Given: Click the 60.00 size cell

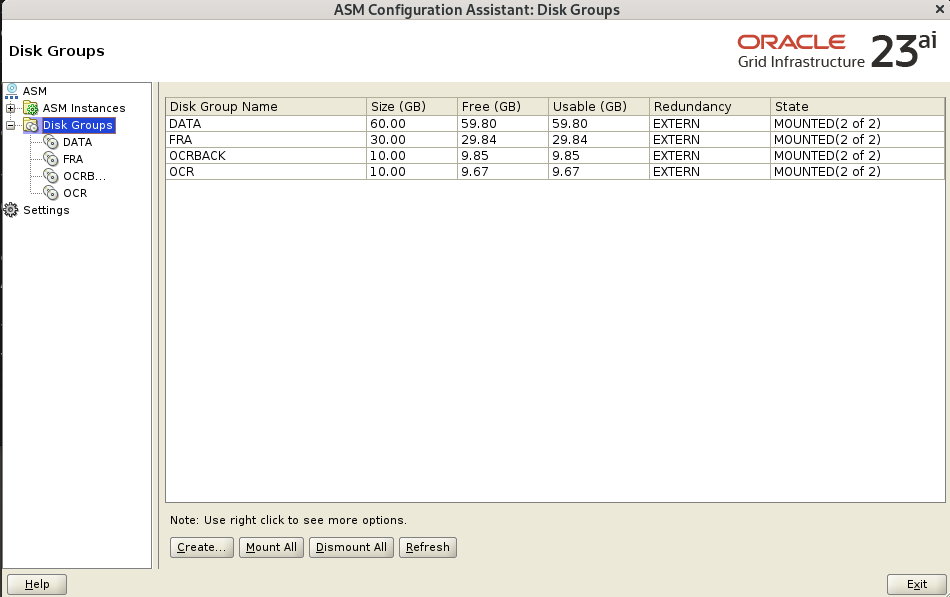Looking at the screenshot, I should point(412,124).
